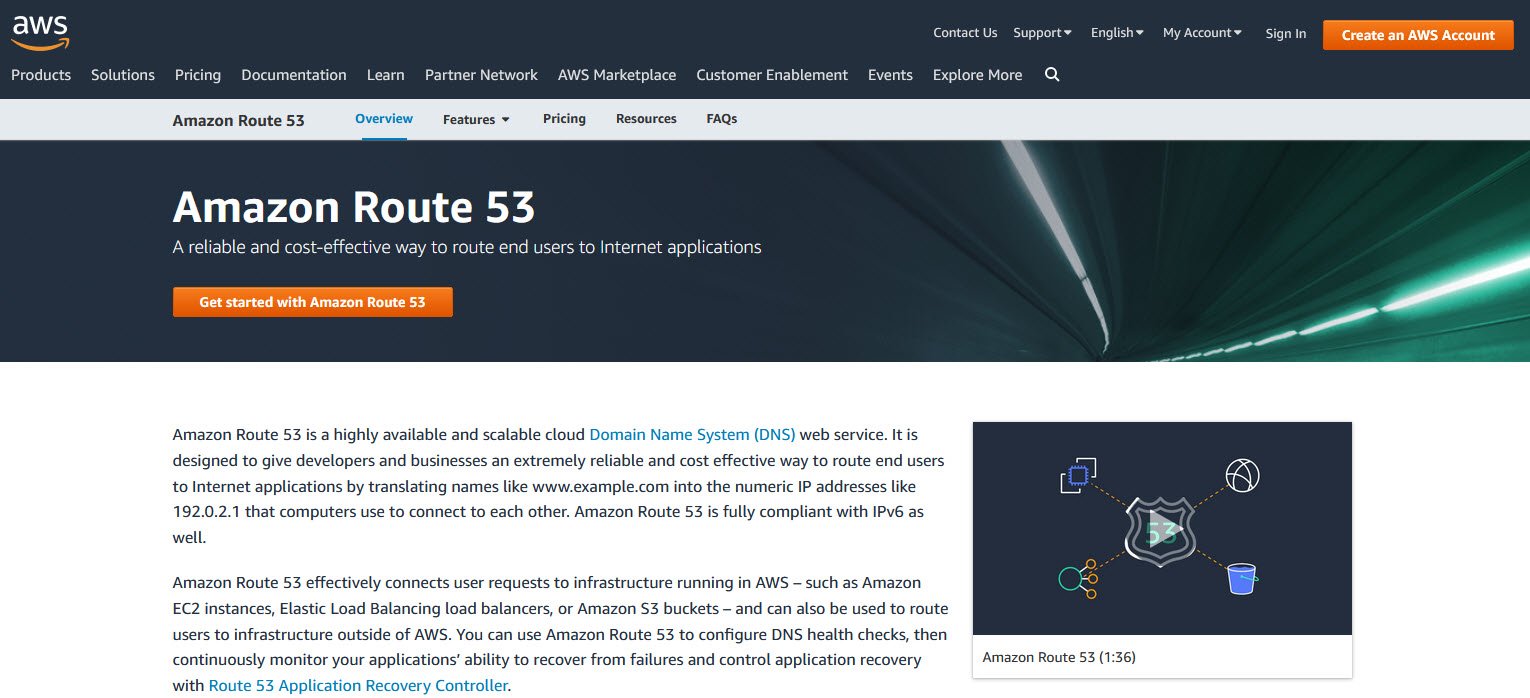The height and width of the screenshot is (698, 1530).
Task: Switch to the Resources tab
Action: (x=646, y=119)
